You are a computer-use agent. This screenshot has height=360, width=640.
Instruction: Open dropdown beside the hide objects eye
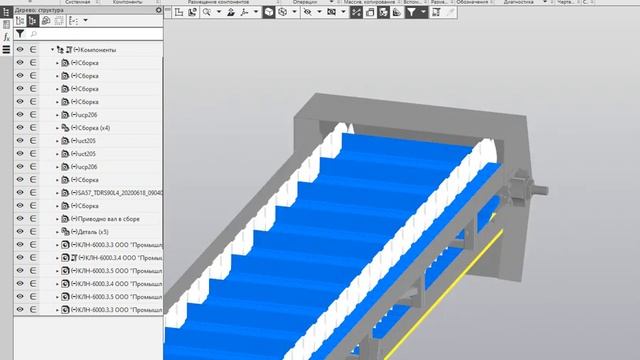[319, 12]
